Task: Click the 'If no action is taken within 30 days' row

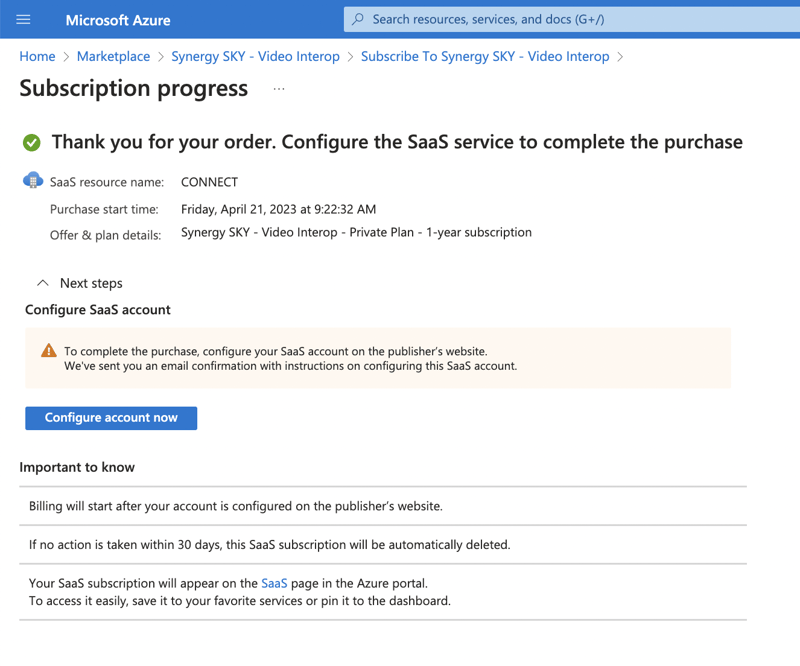Action: [x=383, y=545]
